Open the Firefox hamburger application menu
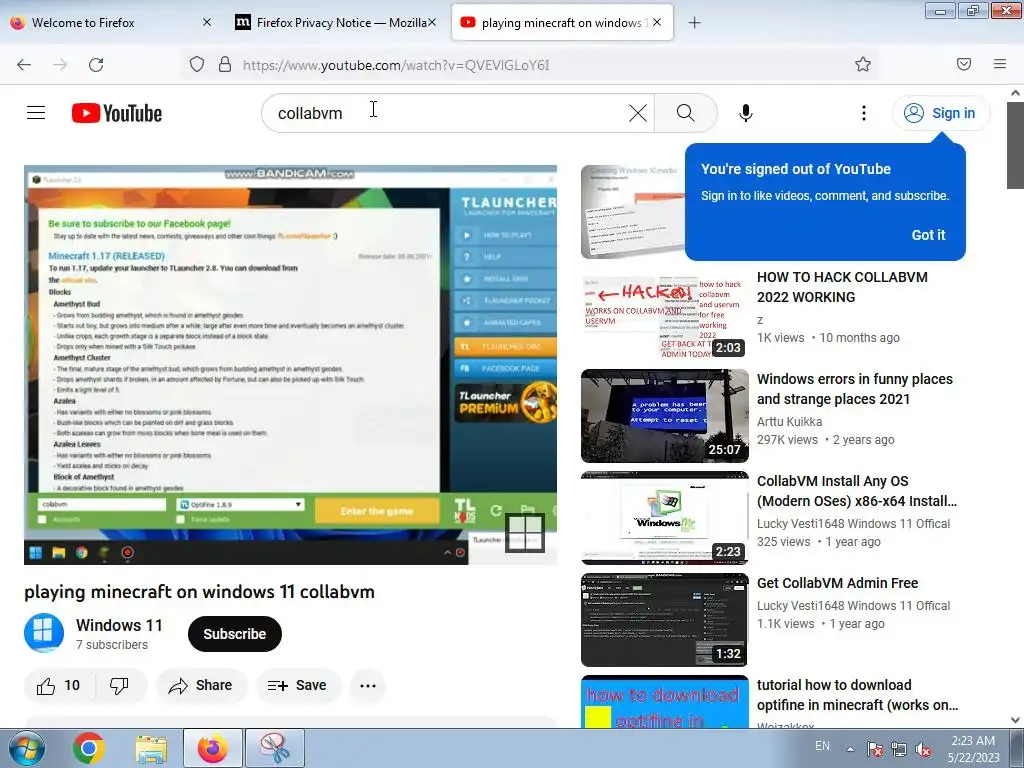Image resolution: width=1024 pixels, height=768 pixels. pos(1000,64)
